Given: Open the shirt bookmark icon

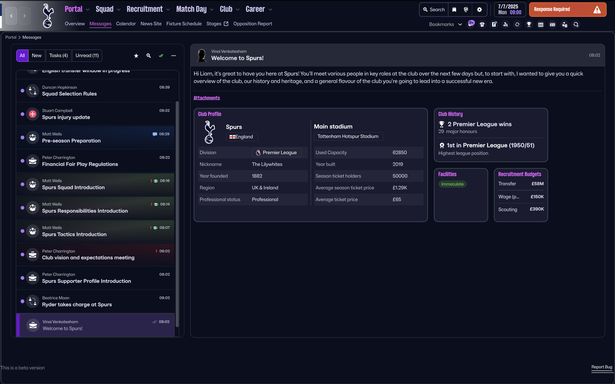Looking at the screenshot, I should (482, 24).
